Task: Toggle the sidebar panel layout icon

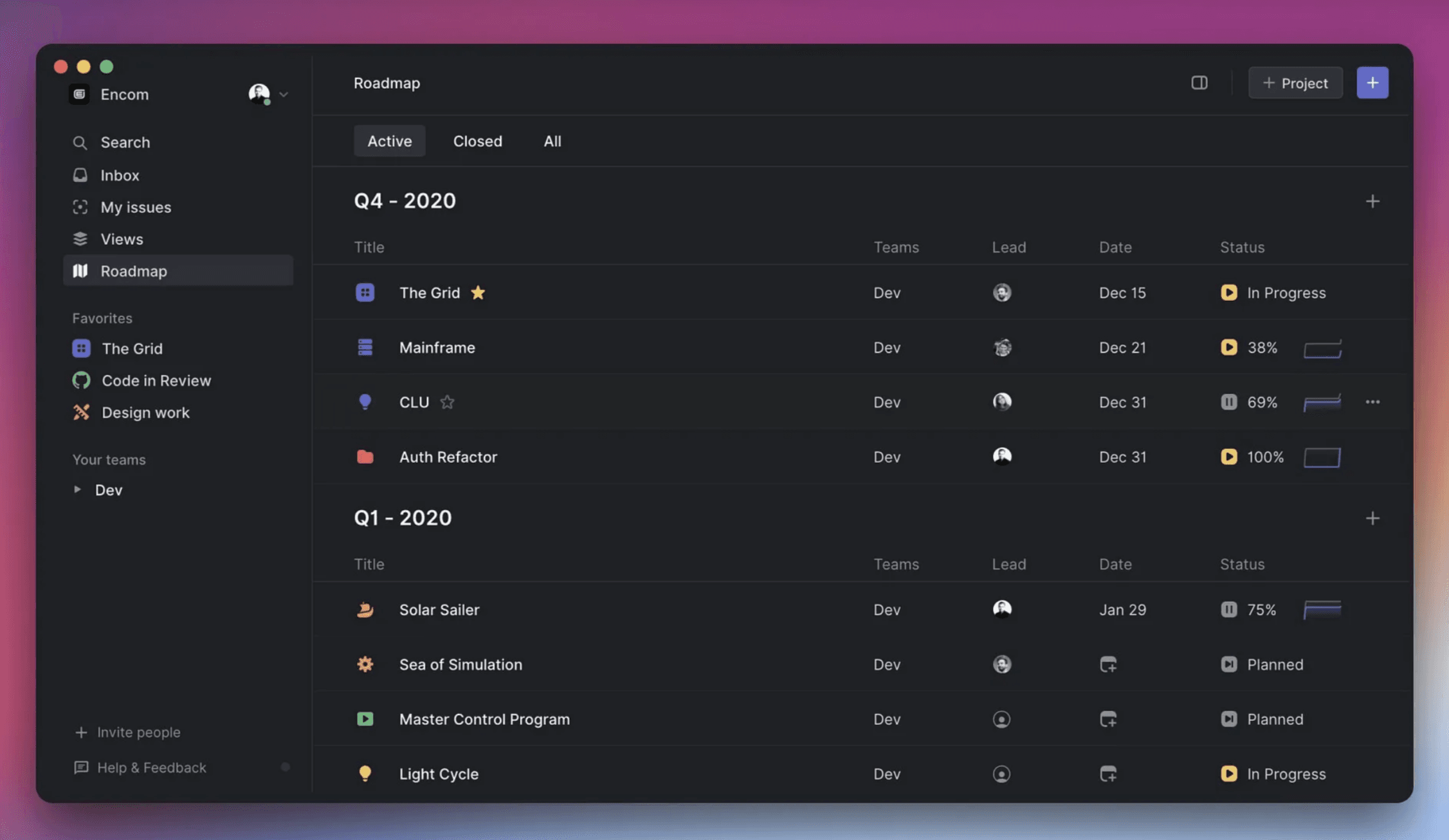Action: pyautogui.click(x=1199, y=83)
